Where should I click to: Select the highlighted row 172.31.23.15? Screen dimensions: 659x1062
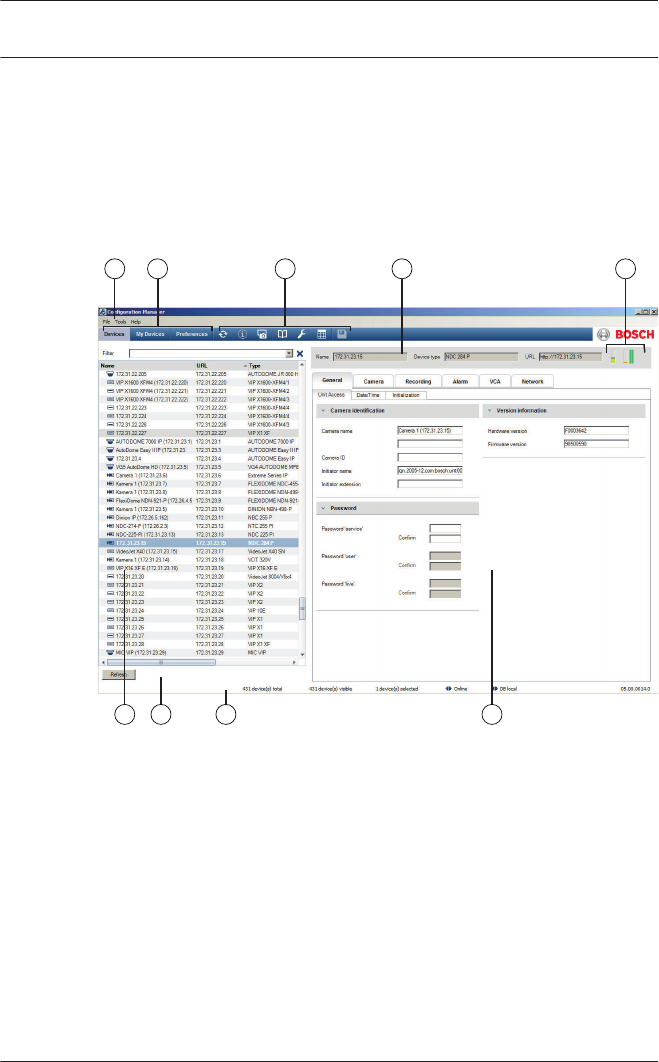click(x=199, y=543)
